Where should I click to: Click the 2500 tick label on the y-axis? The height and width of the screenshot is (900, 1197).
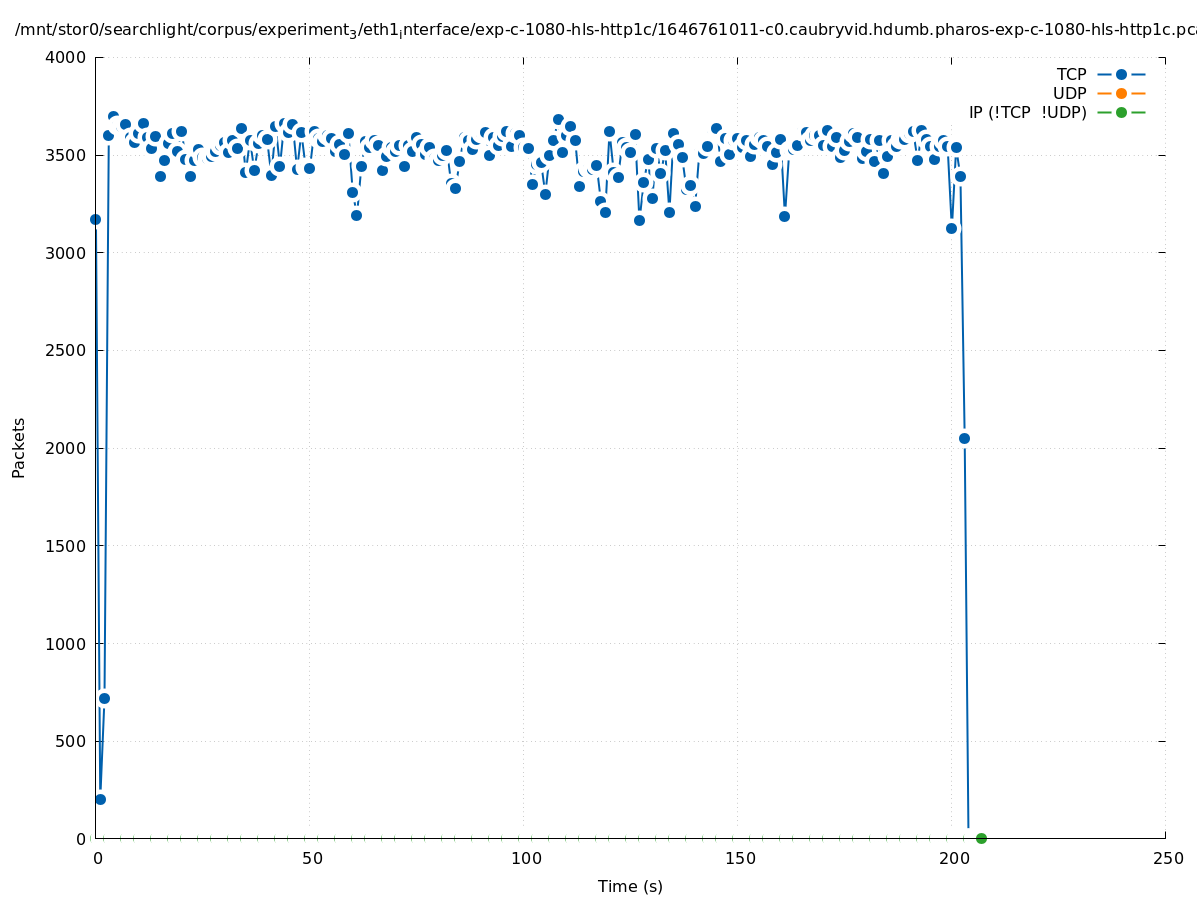(66, 350)
